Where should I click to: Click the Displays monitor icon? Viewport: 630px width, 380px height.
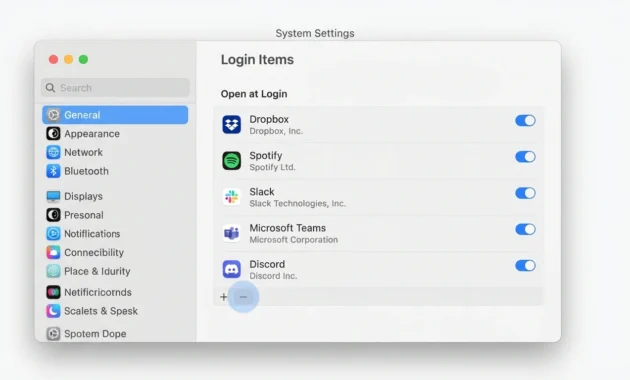coord(53,196)
